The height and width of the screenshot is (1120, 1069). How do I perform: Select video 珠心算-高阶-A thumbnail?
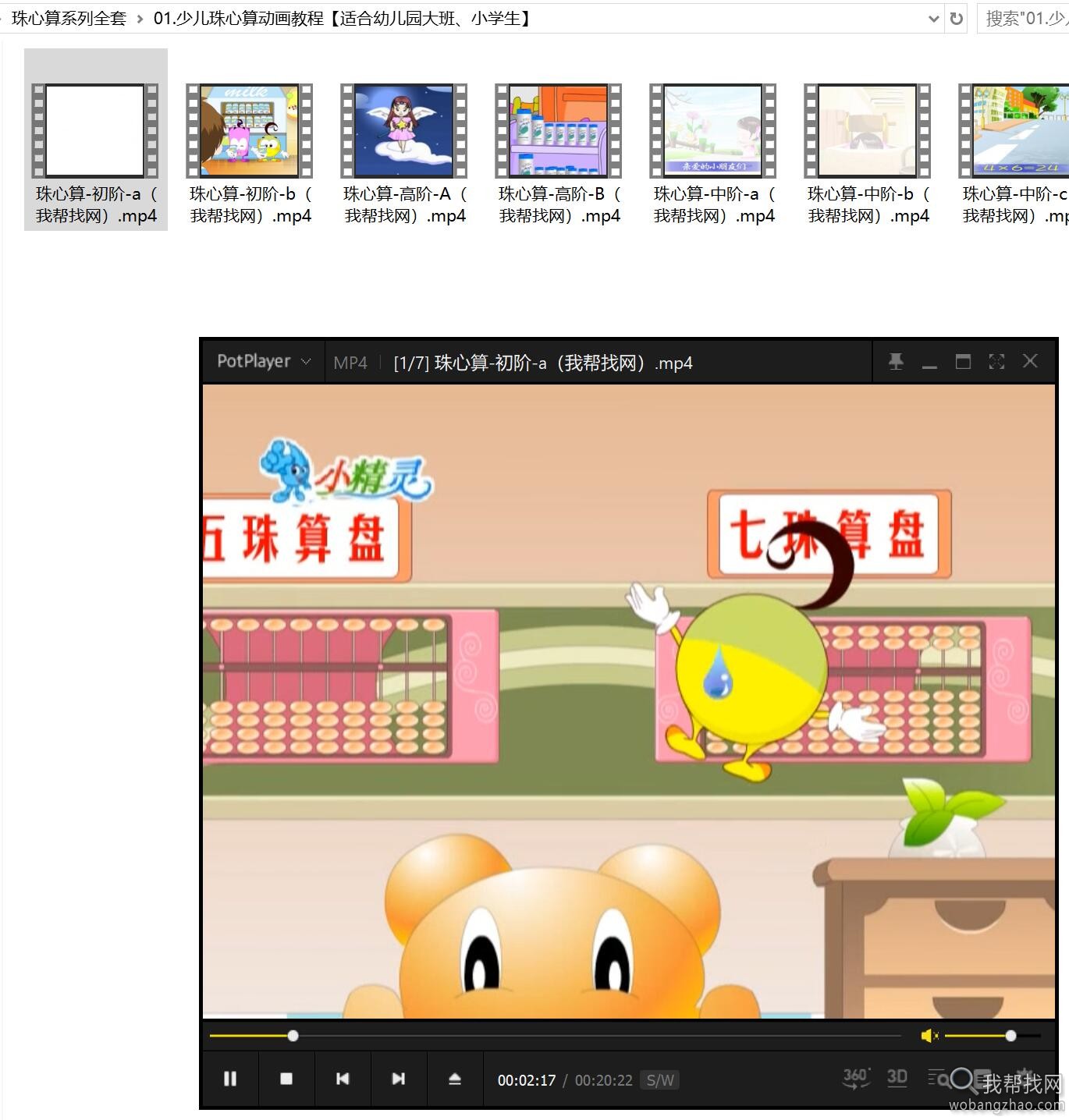(404, 130)
